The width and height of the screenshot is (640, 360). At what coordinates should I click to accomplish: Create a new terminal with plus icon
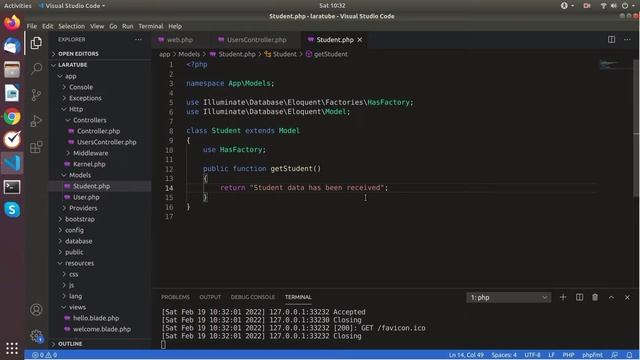click(563, 297)
